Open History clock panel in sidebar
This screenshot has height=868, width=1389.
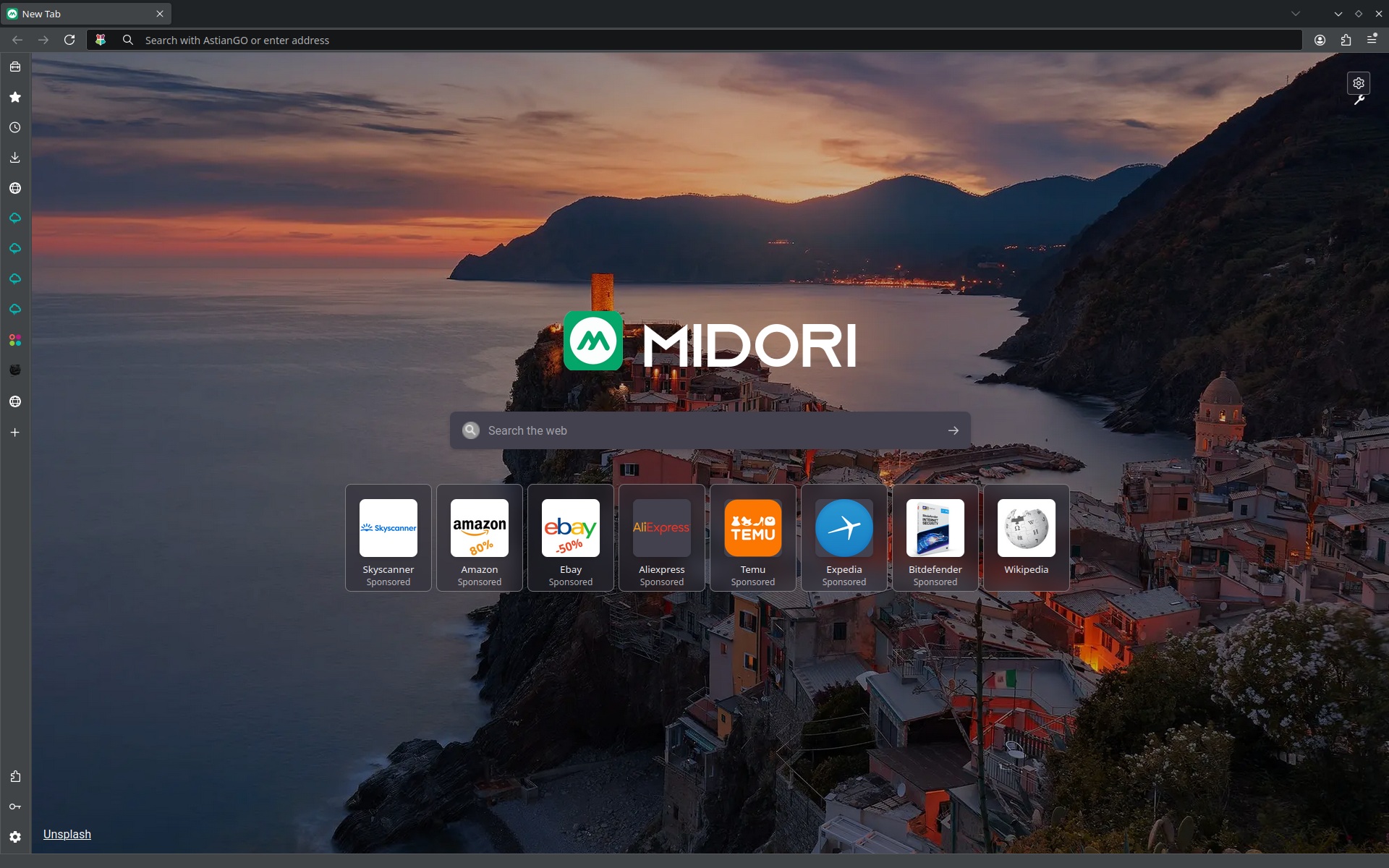click(14, 127)
